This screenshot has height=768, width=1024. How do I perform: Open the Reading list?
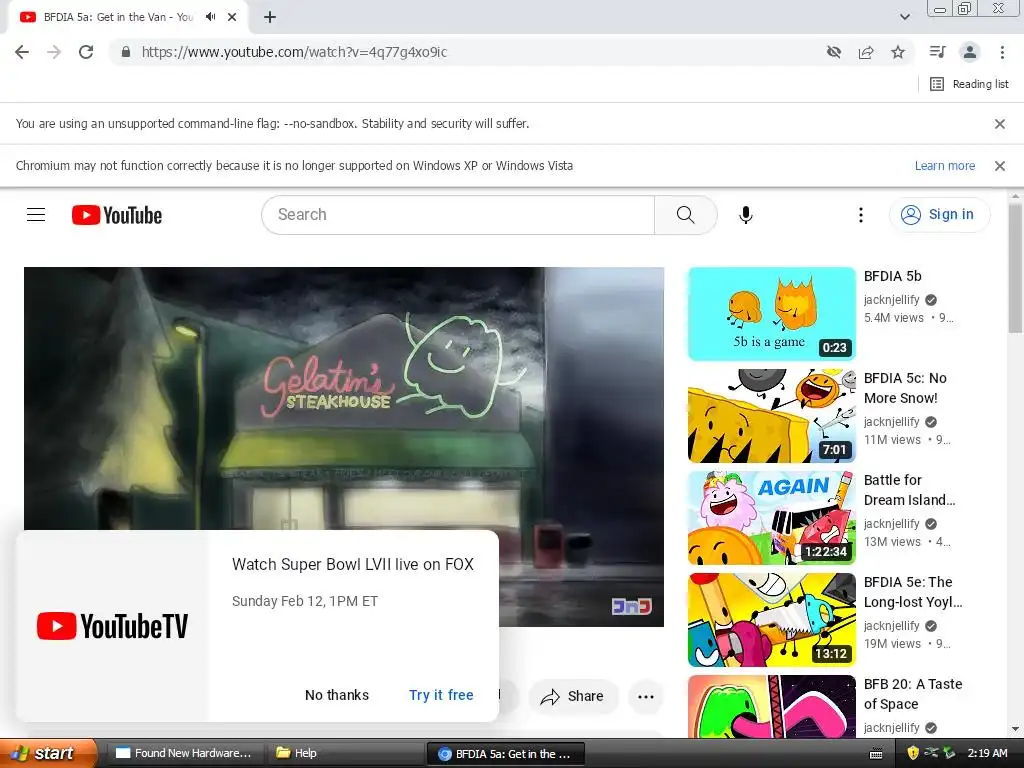coord(969,84)
